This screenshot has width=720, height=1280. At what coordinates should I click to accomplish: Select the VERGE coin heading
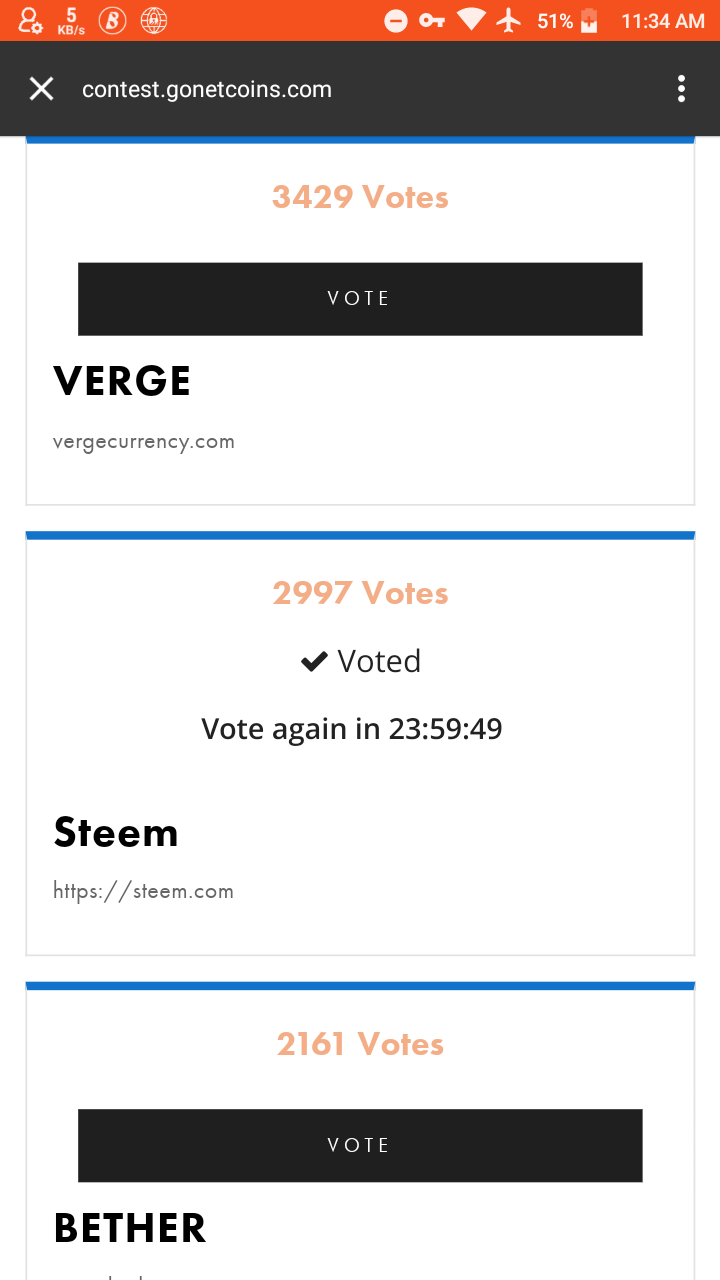[122, 381]
